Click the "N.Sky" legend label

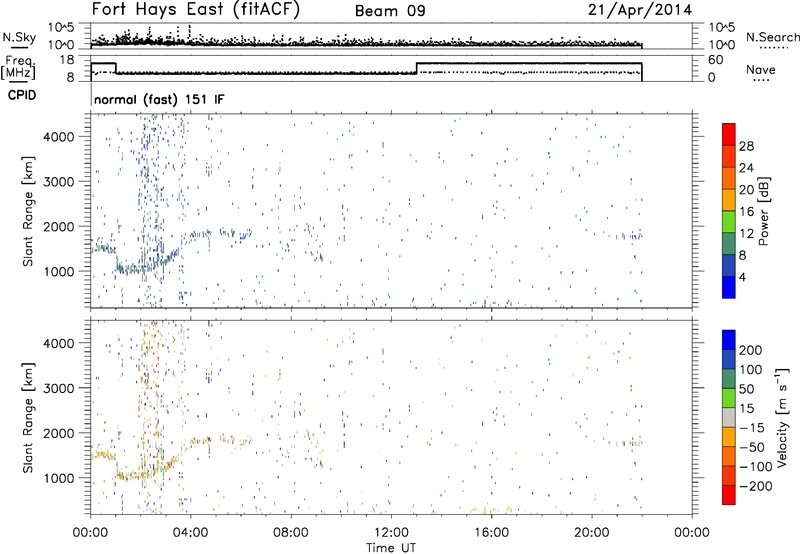(19, 37)
